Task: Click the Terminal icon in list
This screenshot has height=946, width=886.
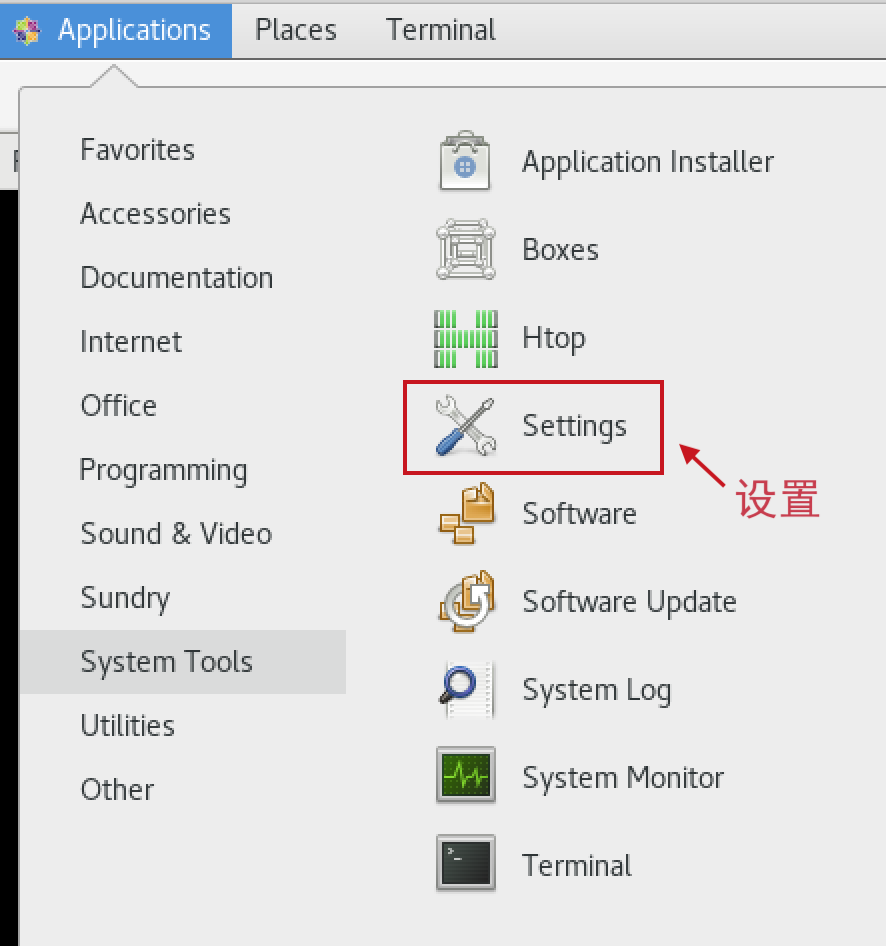Action: tap(465, 866)
